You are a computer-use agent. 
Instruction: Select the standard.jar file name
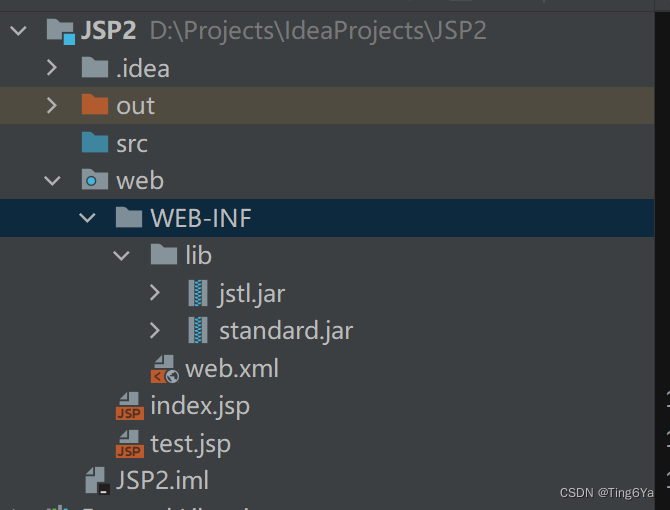(x=286, y=331)
